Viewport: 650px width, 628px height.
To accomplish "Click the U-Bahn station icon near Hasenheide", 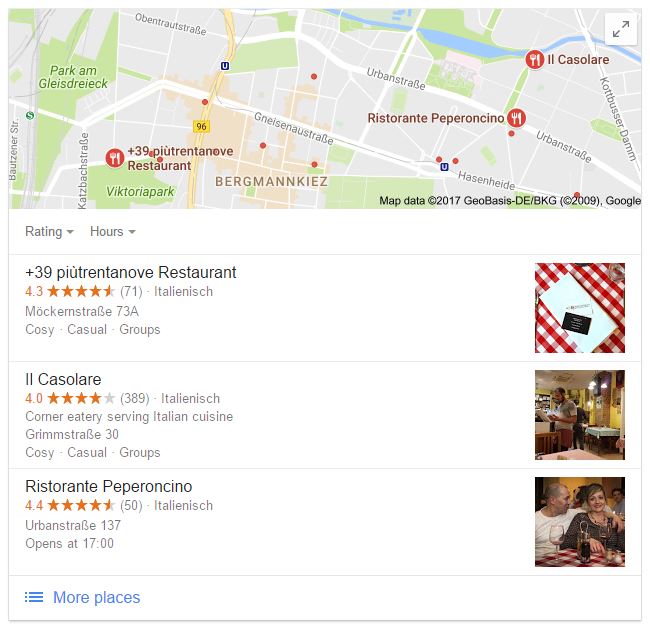I will [444, 167].
